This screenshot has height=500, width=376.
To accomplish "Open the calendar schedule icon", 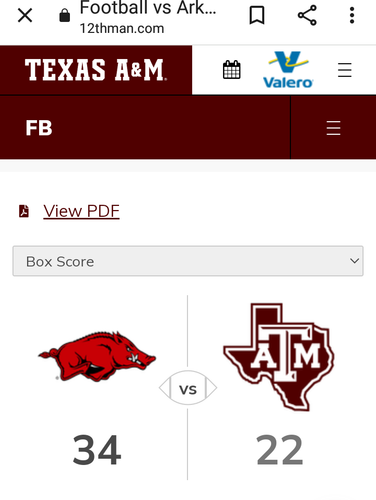I will pyautogui.click(x=231, y=70).
